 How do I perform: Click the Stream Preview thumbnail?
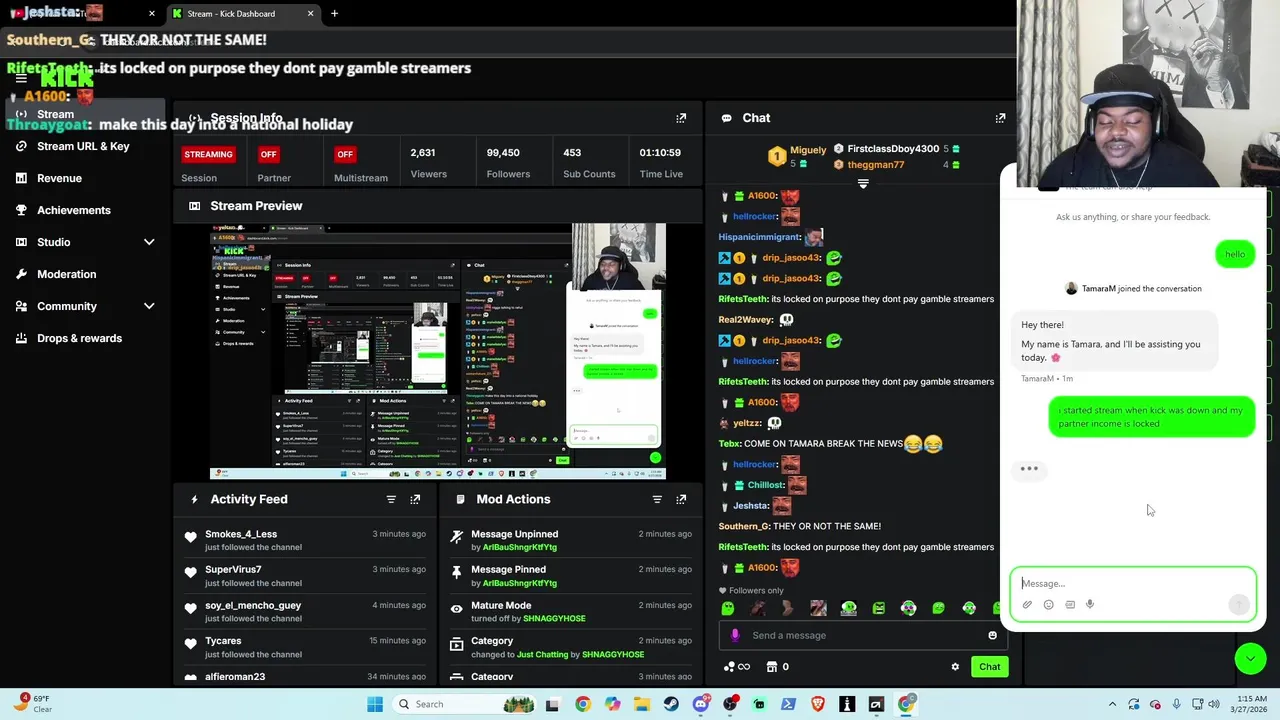point(438,352)
